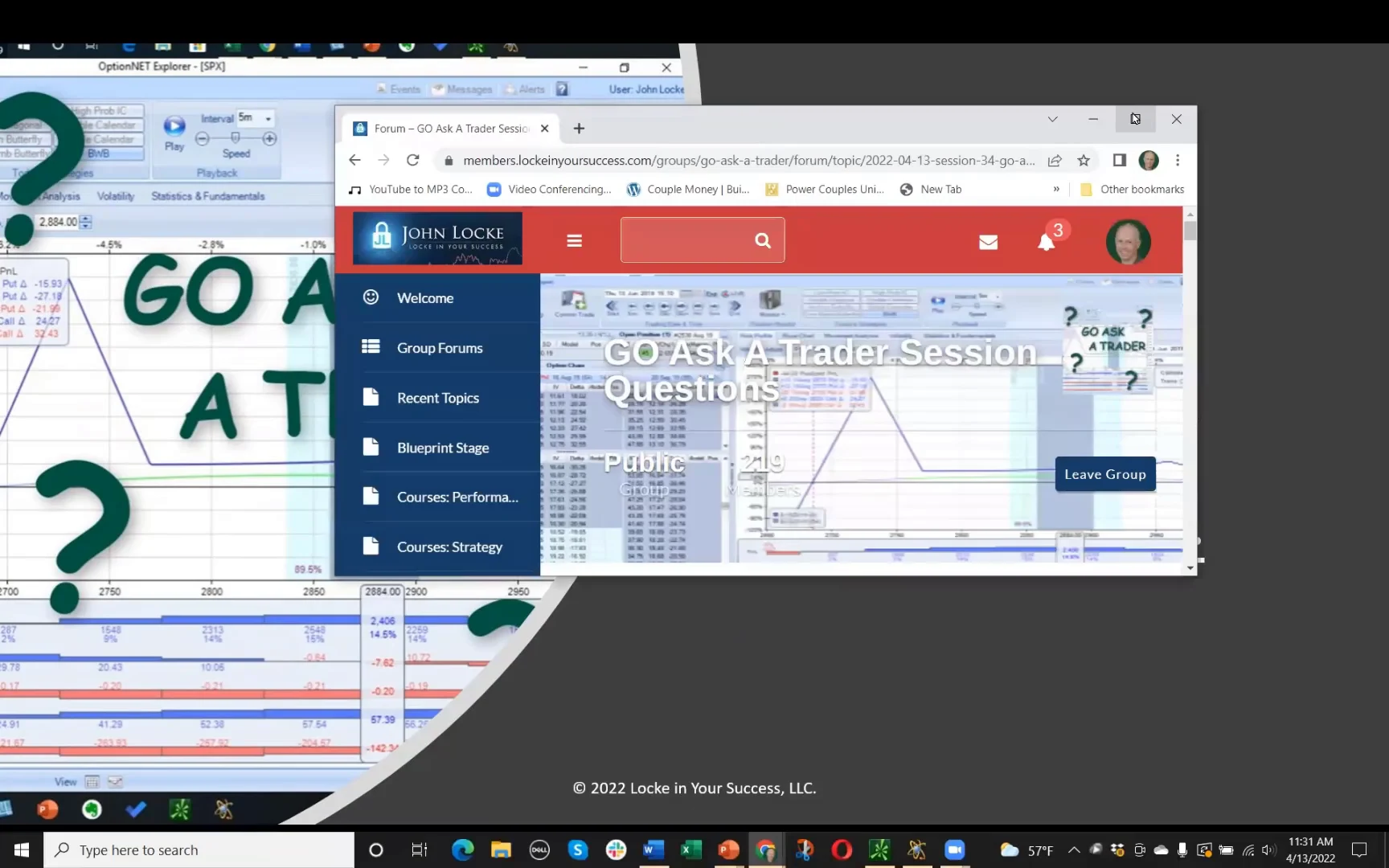Open the OptionNET help question icon
The width and height of the screenshot is (1389, 868).
563,89
